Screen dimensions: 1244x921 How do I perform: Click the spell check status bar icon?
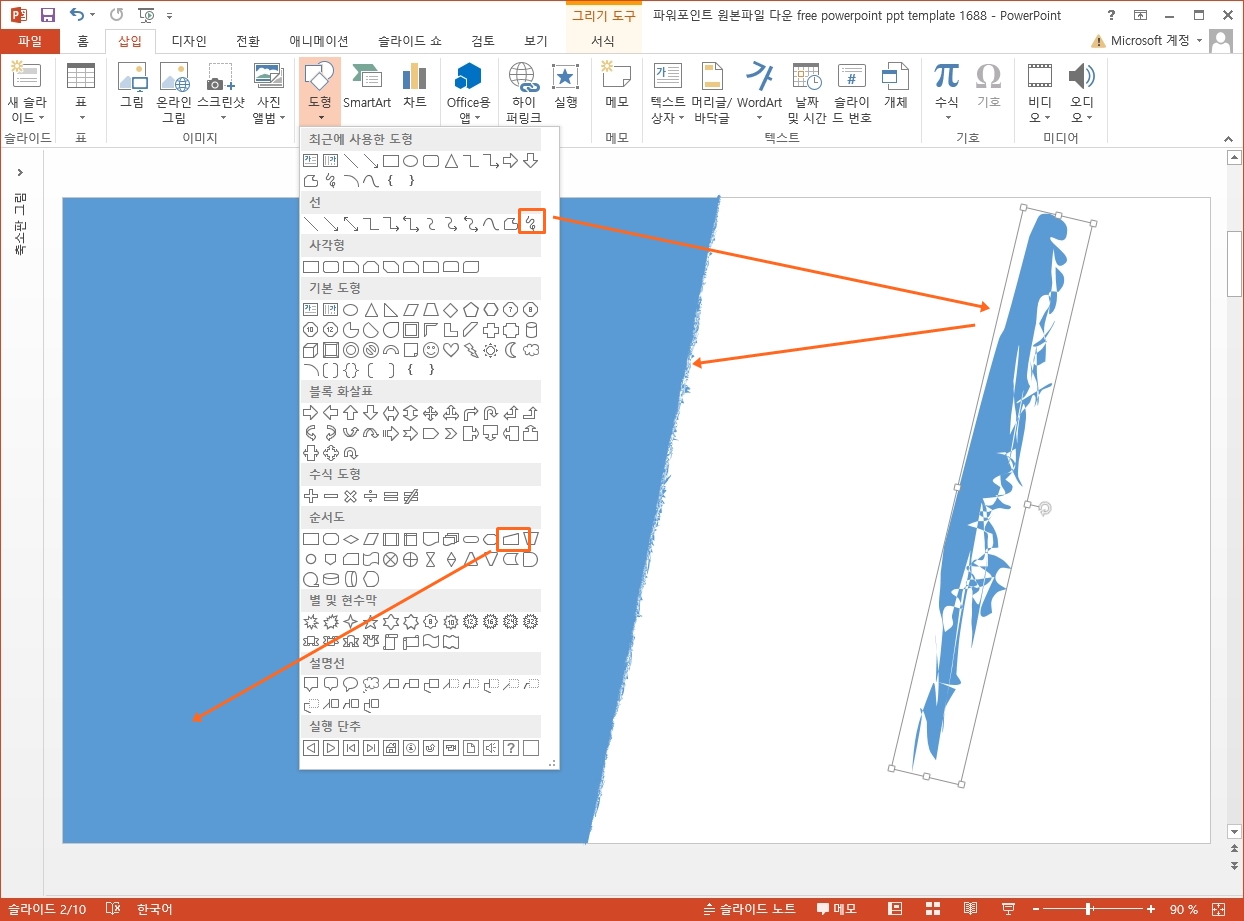(113, 909)
